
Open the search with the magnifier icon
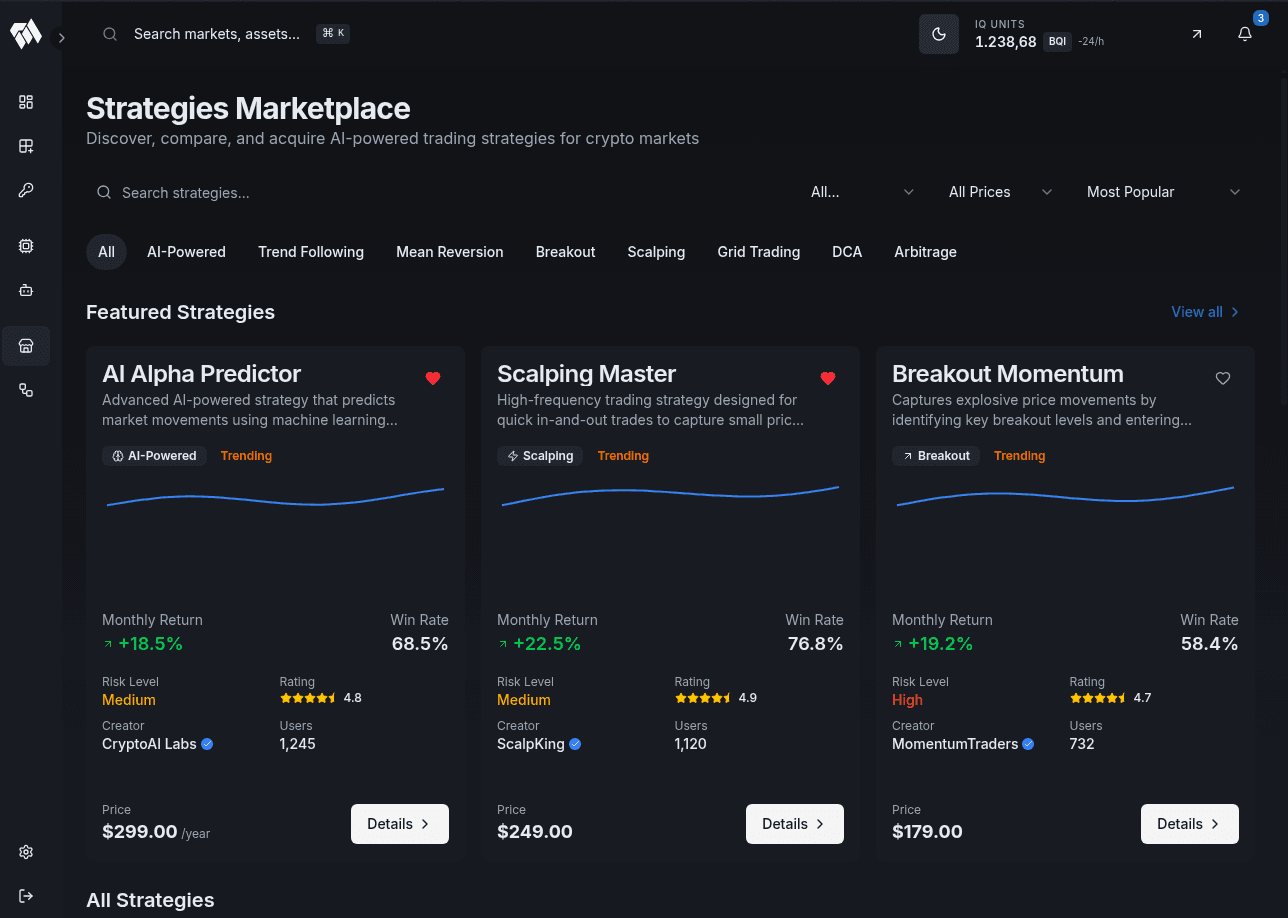(110, 33)
